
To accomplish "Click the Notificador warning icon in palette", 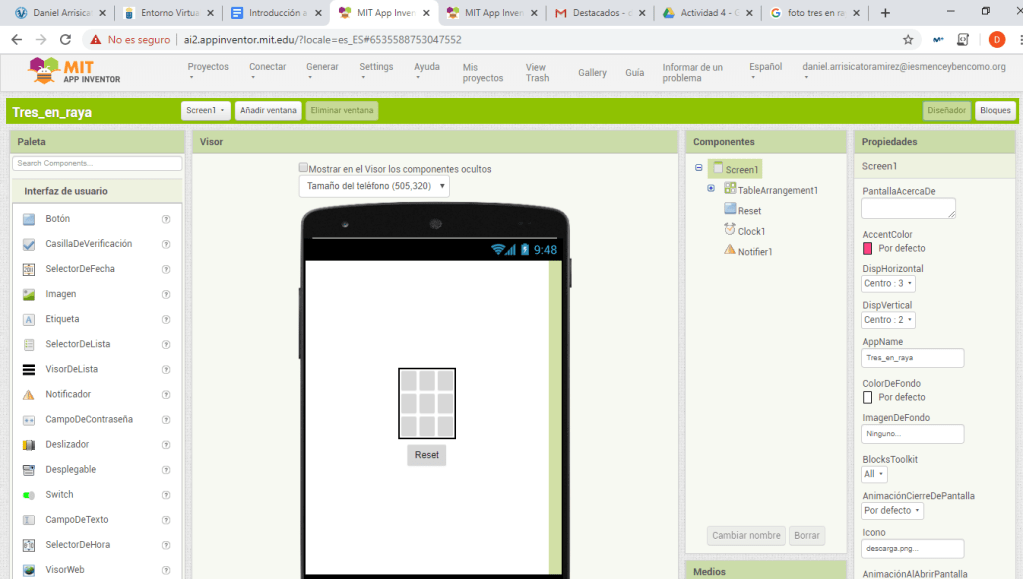I will [x=29, y=395].
